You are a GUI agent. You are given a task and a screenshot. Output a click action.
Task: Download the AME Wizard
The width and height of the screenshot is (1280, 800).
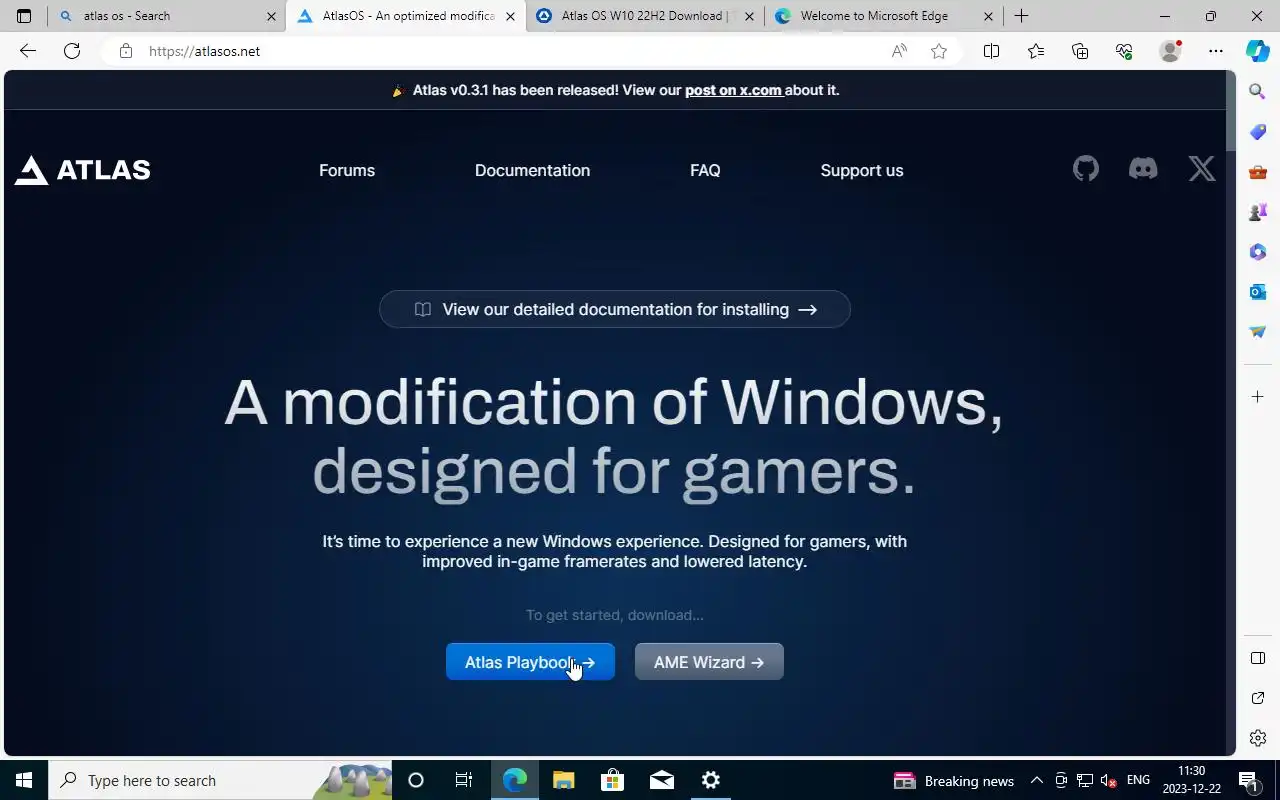[x=709, y=662]
